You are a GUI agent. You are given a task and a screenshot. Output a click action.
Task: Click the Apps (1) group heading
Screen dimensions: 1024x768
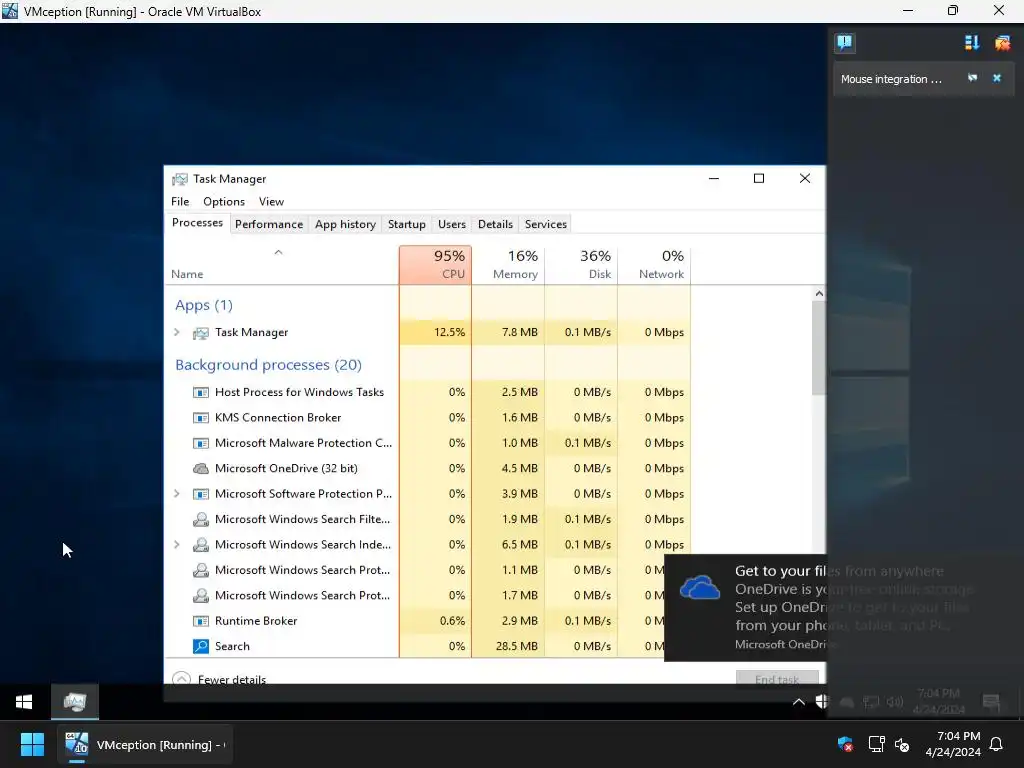pyautogui.click(x=204, y=305)
